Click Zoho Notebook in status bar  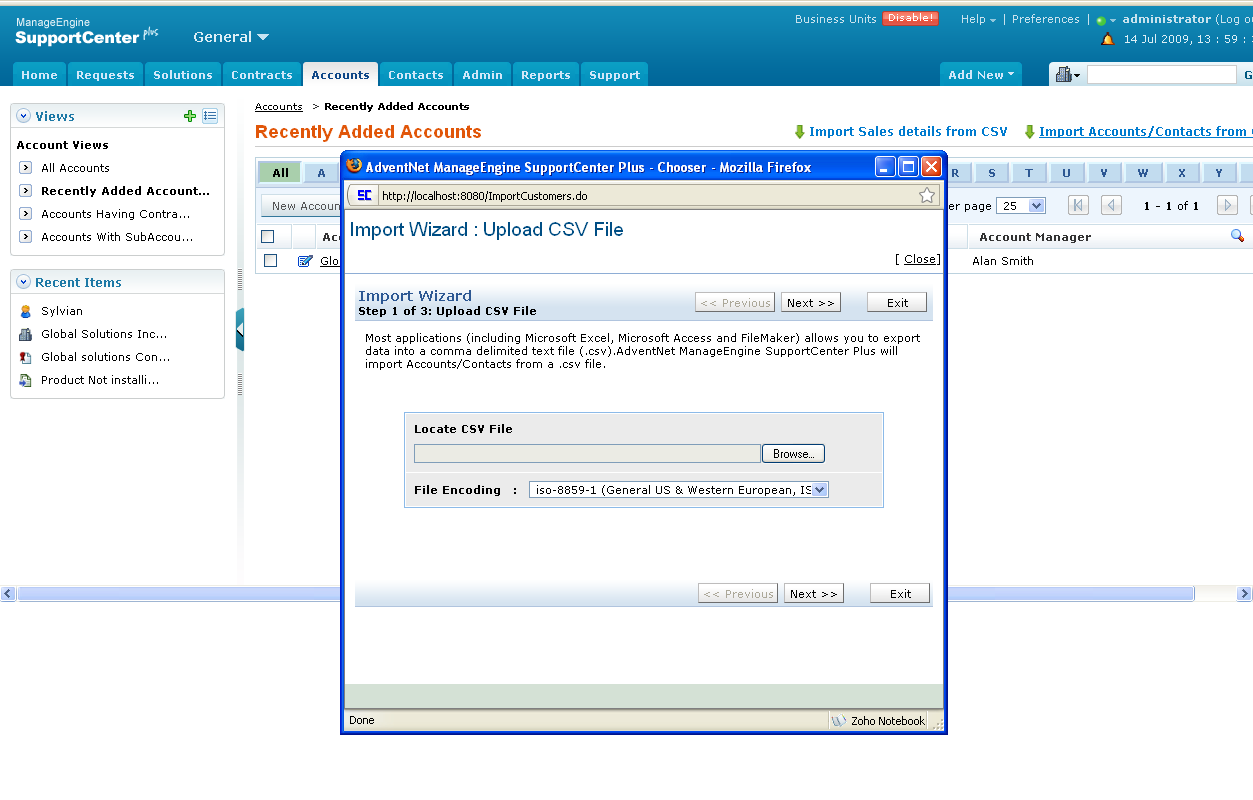(x=879, y=721)
